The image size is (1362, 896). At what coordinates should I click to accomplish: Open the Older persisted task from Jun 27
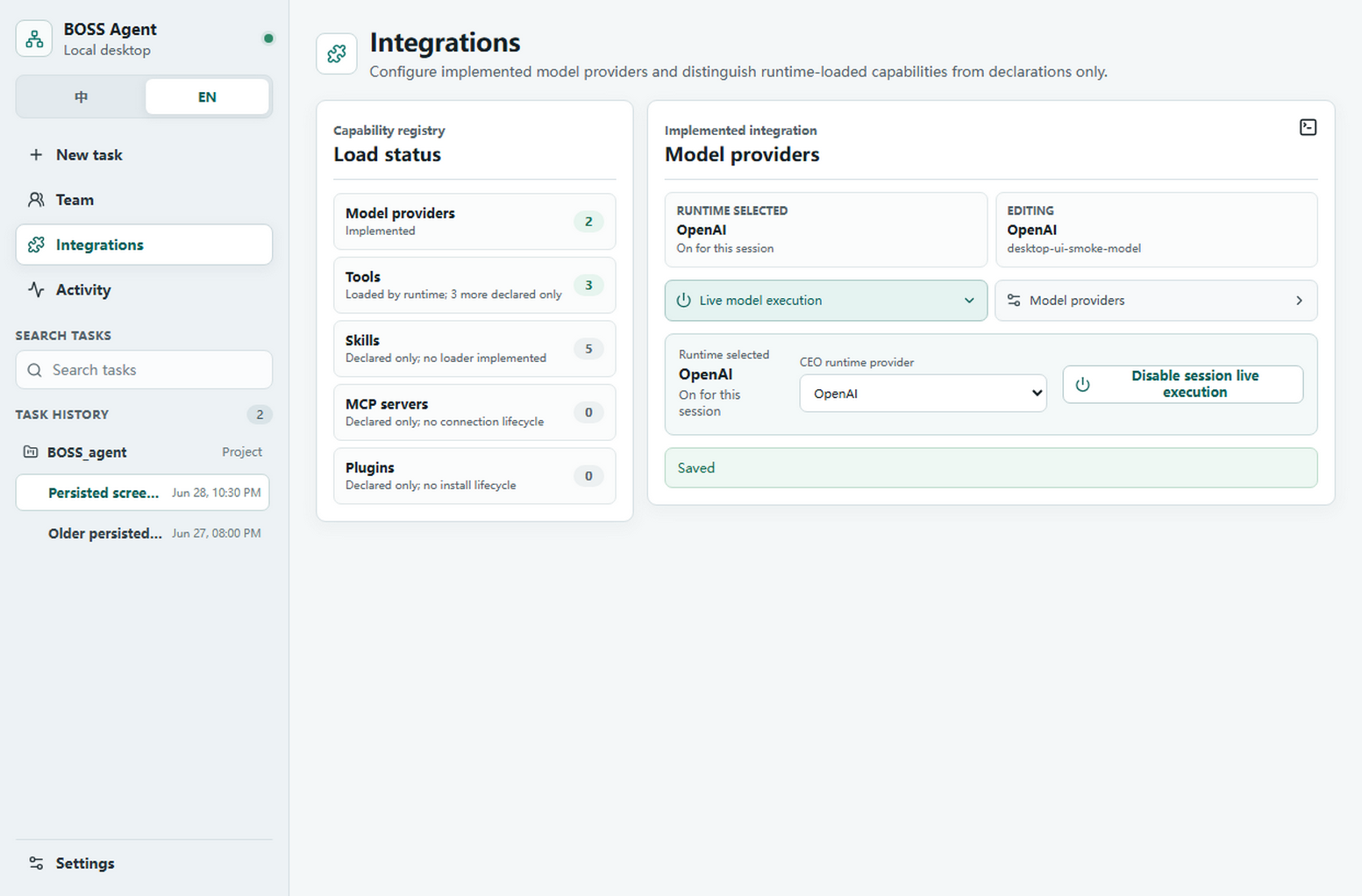coord(144,533)
